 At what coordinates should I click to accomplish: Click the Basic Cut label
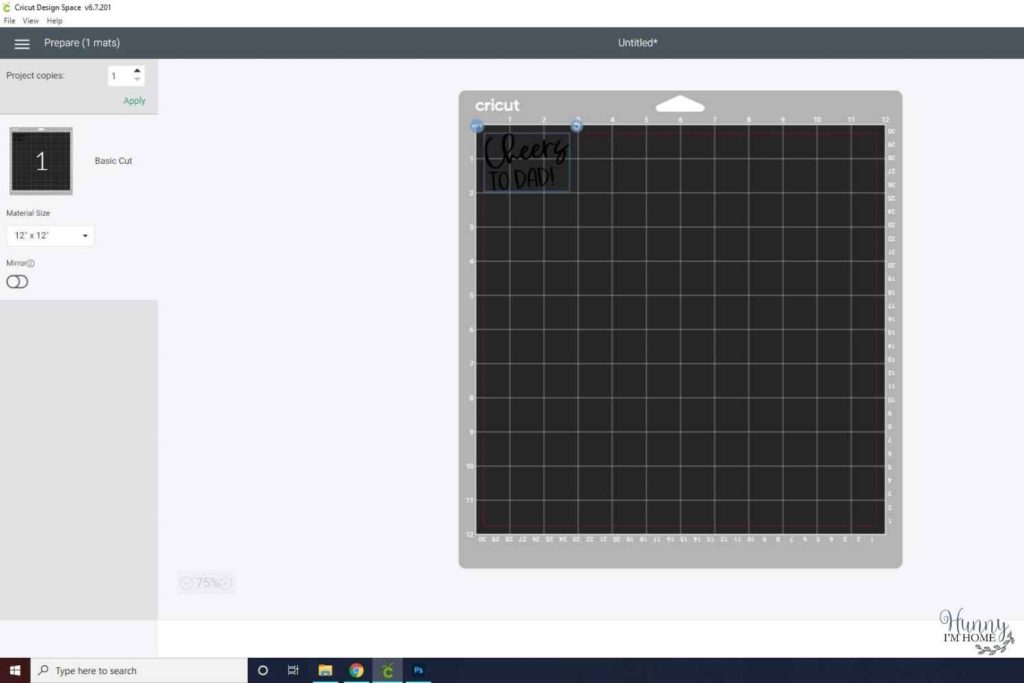(113, 161)
